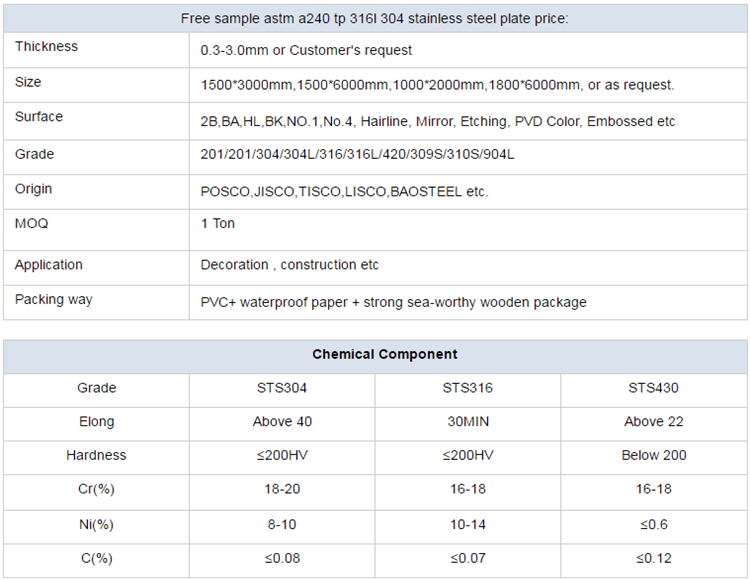Click the Size value listing sheet dimensions
Viewport: 750px width, 580px height.
437,85
